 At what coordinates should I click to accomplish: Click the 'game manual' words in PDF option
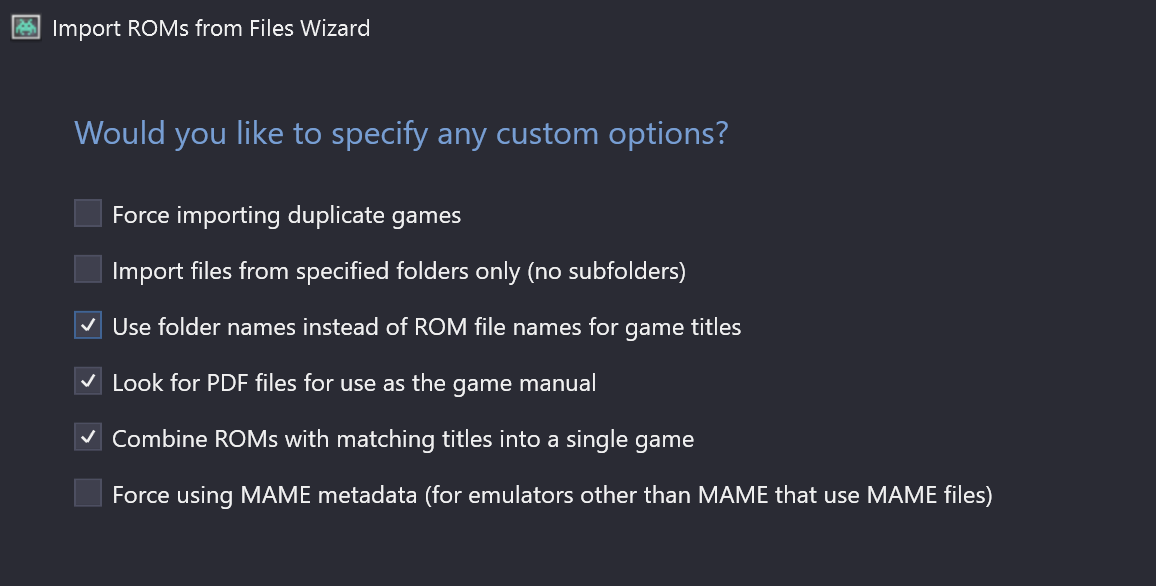(524, 384)
